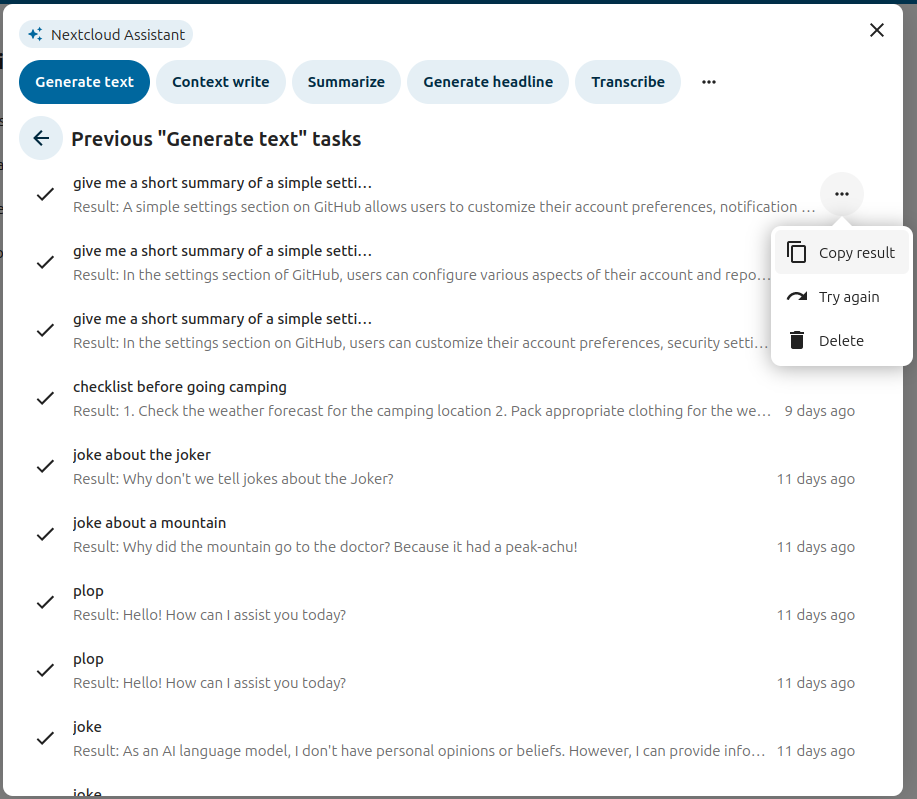Click the copy icon beside Copy result
Image resolution: width=917 pixels, height=799 pixels.
click(x=797, y=253)
